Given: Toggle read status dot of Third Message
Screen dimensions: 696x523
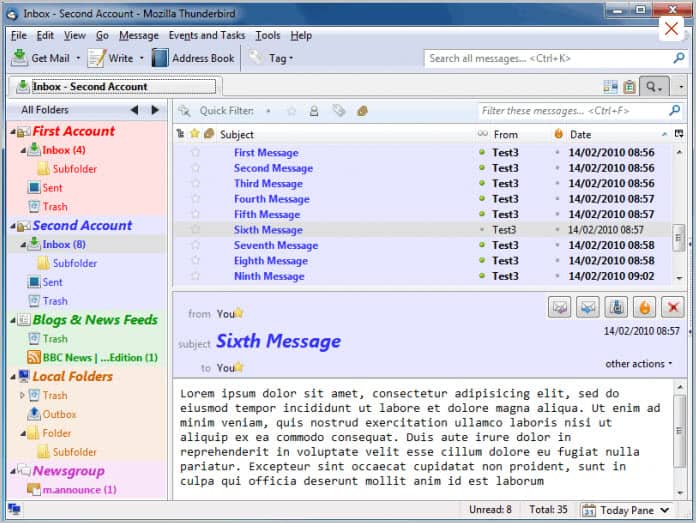Looking at the screenshot, I should pos(482,183).
